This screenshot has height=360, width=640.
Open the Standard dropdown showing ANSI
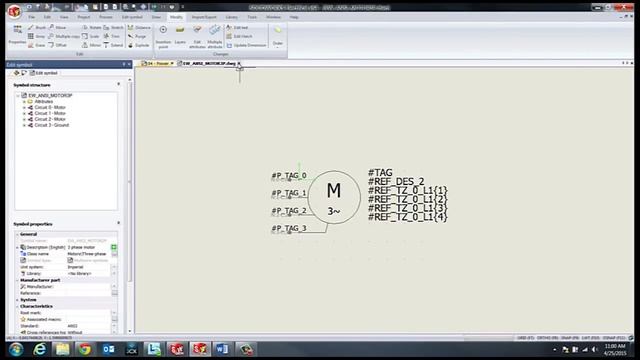click(x=114, y=326)
